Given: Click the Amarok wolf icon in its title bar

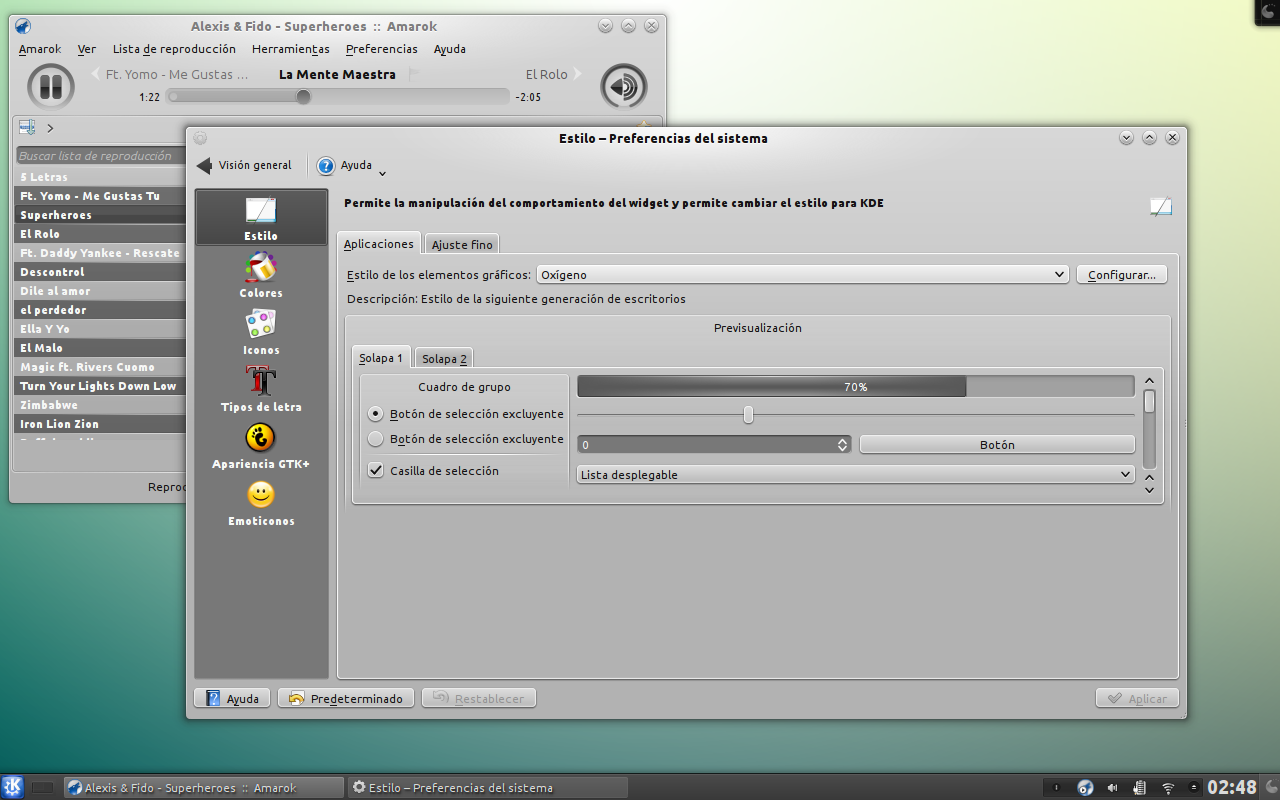Looking at the screenshot, I should [x=23, y=26].
